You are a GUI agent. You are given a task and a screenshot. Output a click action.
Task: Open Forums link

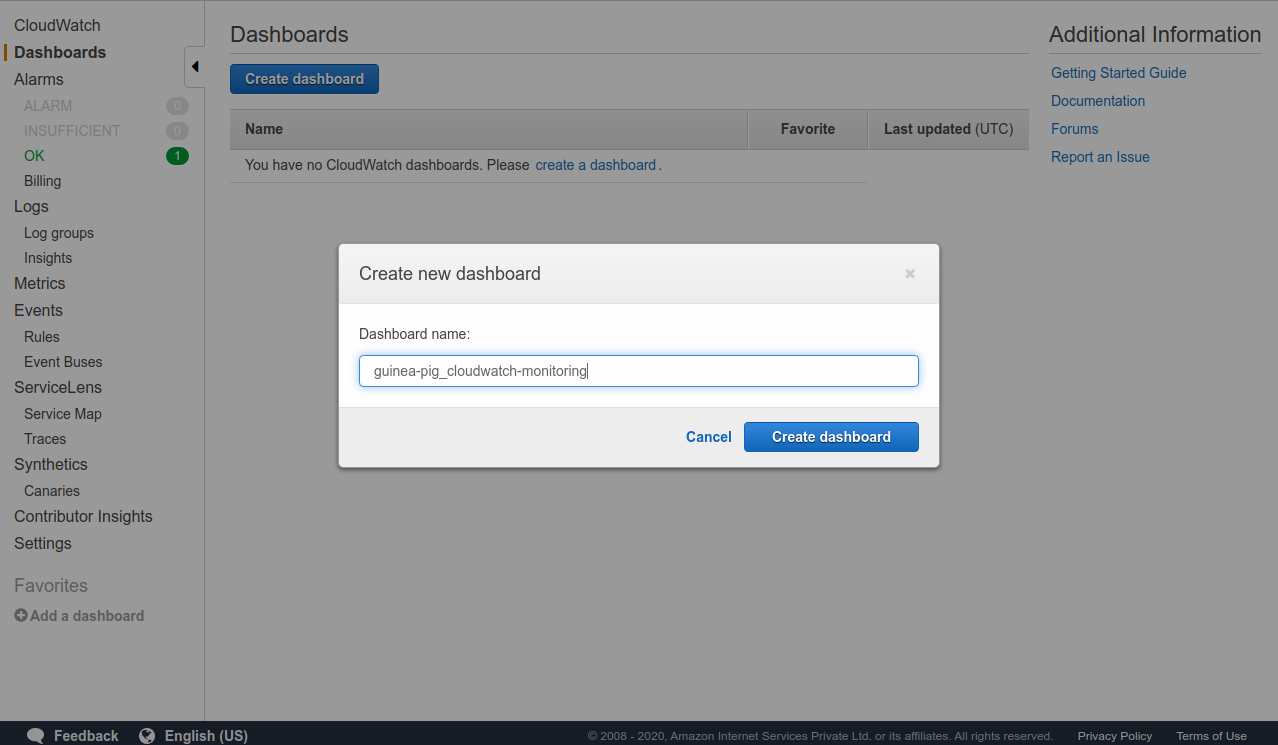1075,129
